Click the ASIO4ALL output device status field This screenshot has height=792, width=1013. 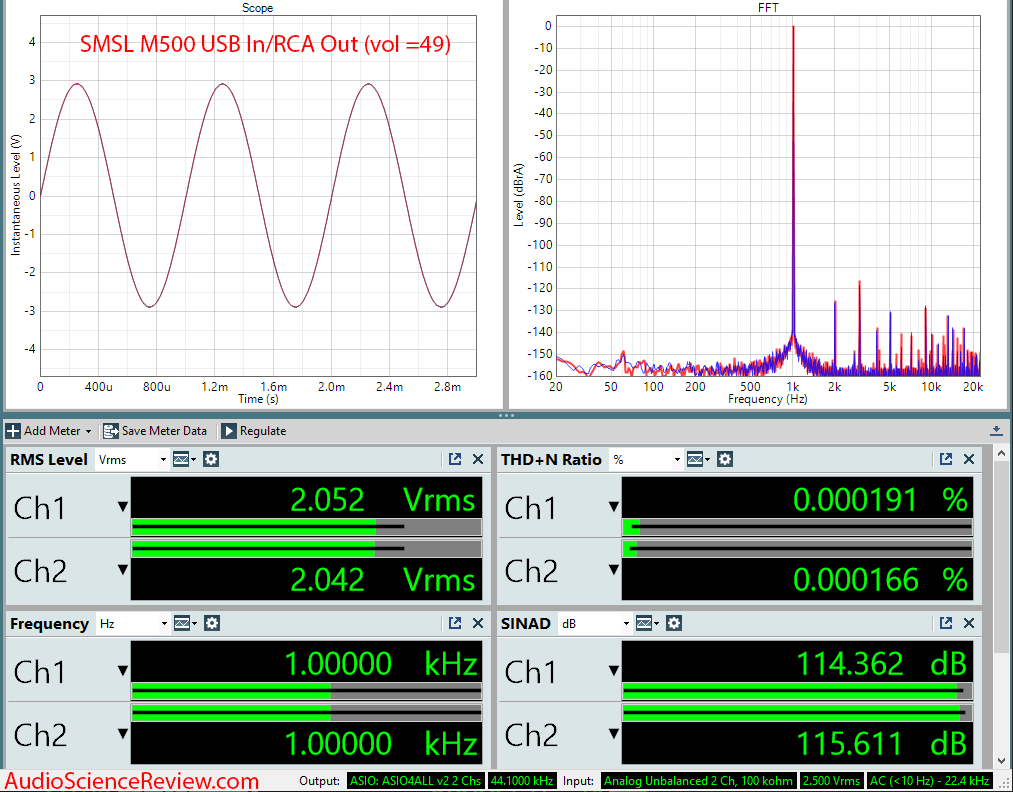[x=415, y=780]
